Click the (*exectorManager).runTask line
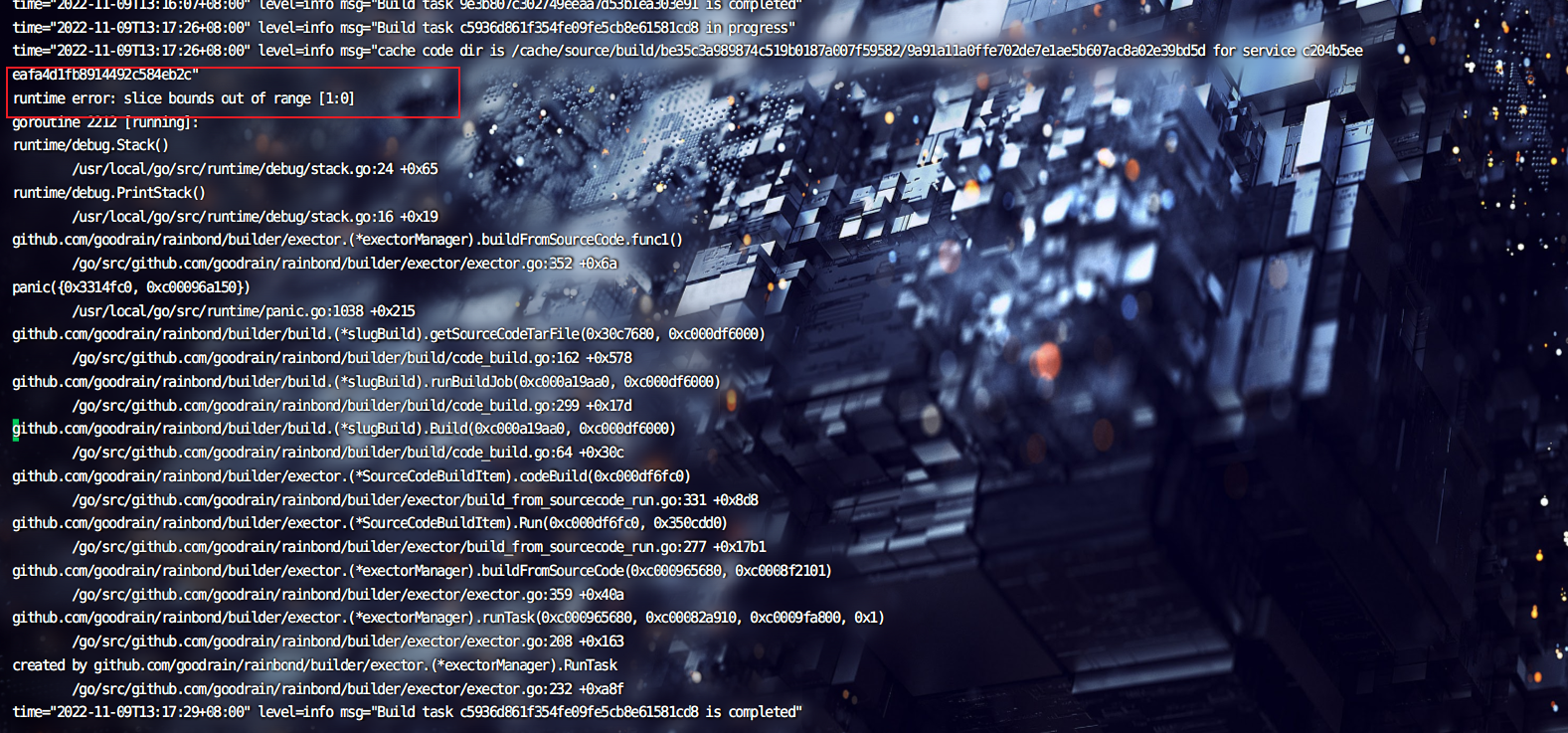 [x=448, y=618]
